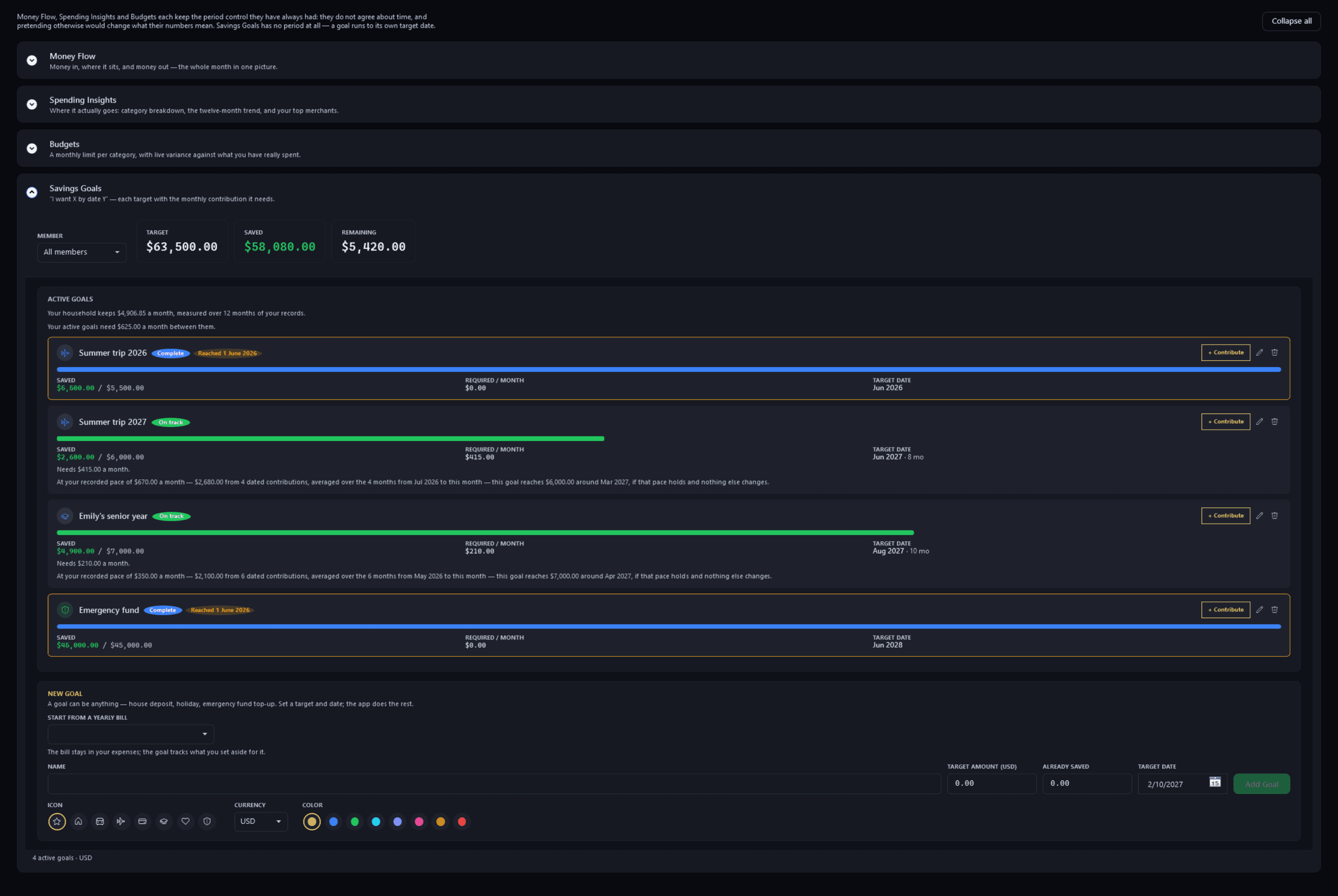The image size is (1338, 896).
Task: Click the new goal Name input field
Action: (x=494, y=784)
